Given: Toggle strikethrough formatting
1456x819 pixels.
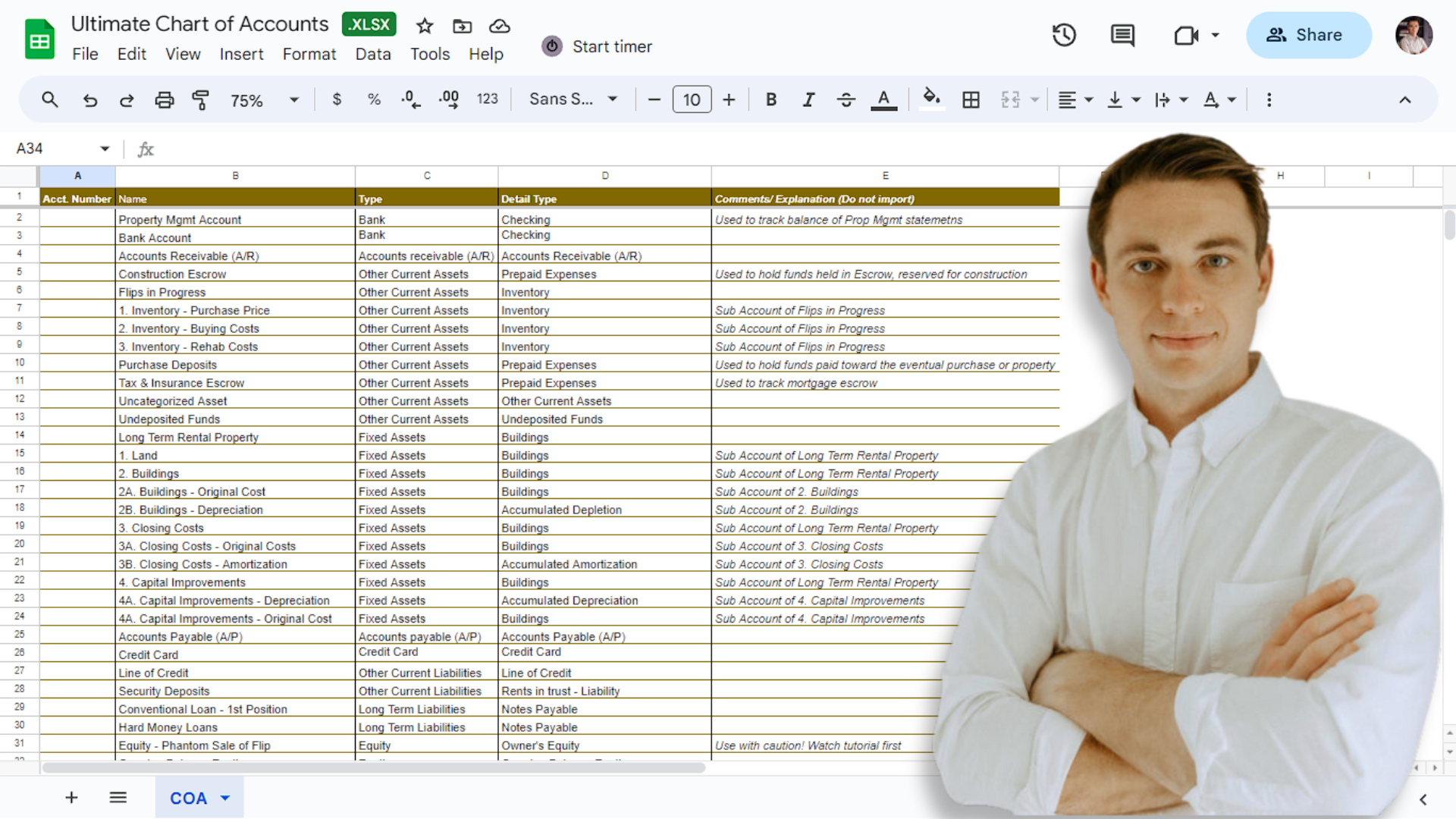Looking at the screenshot, I should pyautogui.click(x=846, y=100).
